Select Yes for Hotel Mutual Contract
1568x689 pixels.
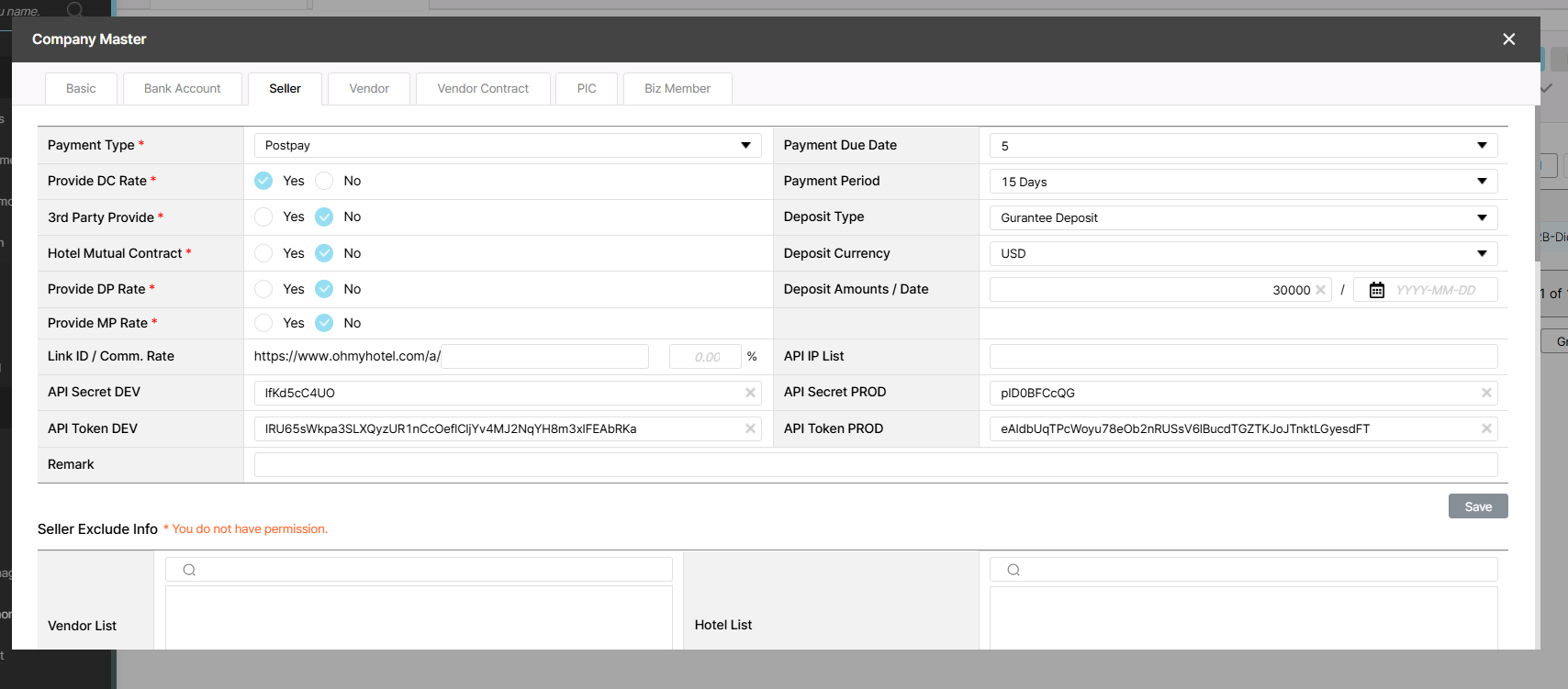[263, 253]
